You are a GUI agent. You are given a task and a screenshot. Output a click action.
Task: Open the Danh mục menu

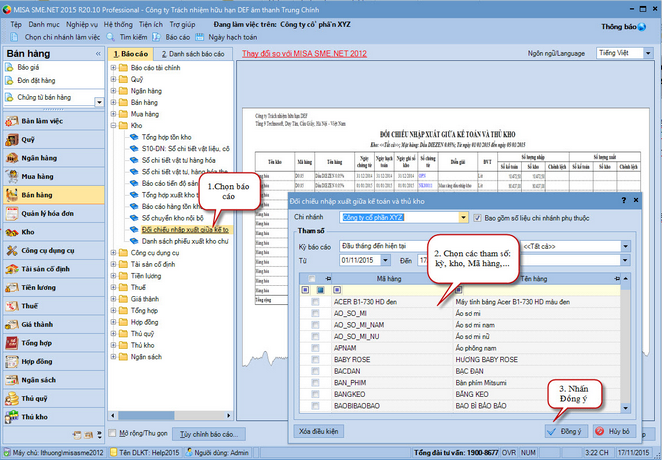tap(44, 24)
